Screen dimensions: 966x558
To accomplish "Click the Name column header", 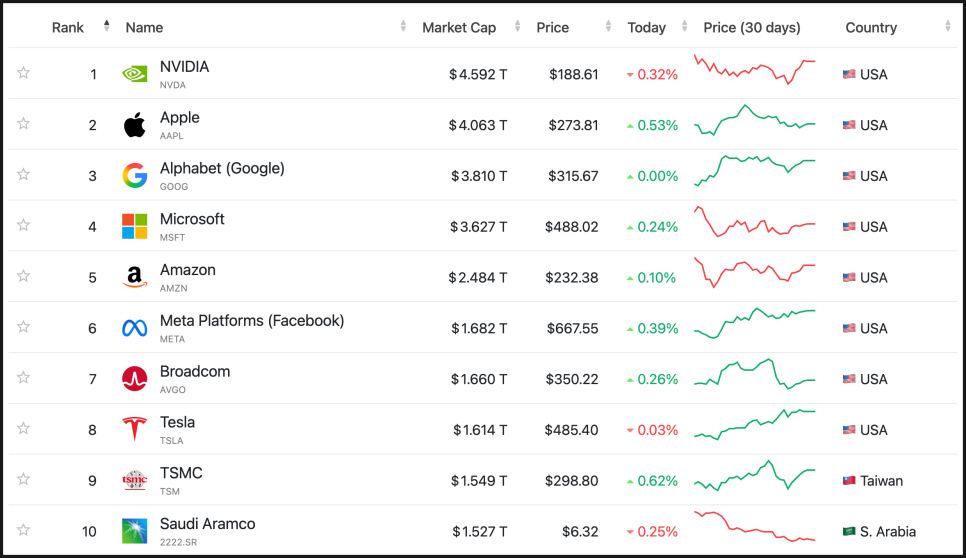I will pos(144,28).
